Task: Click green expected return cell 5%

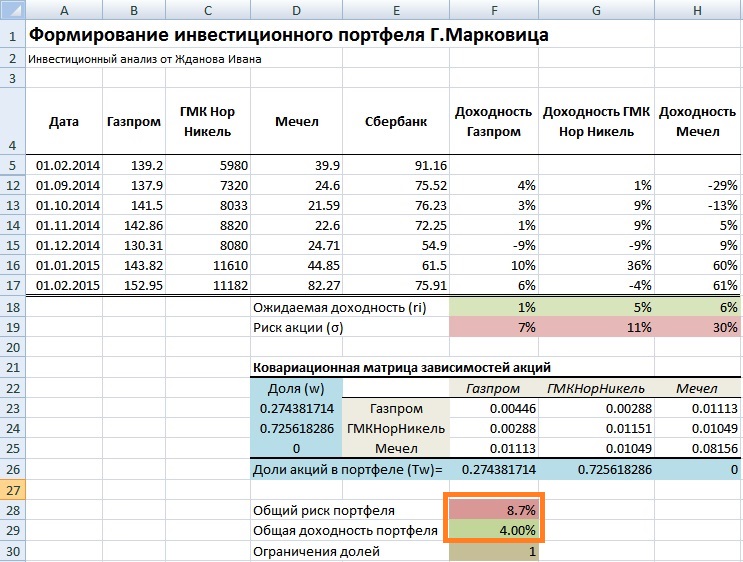Action: [x=597, y=307]
